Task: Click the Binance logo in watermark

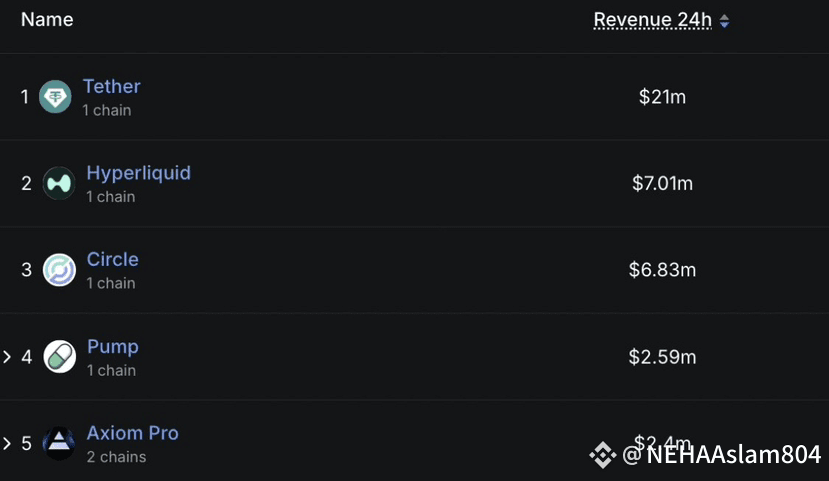Action: pyautogui.click(x=603, y=455)
